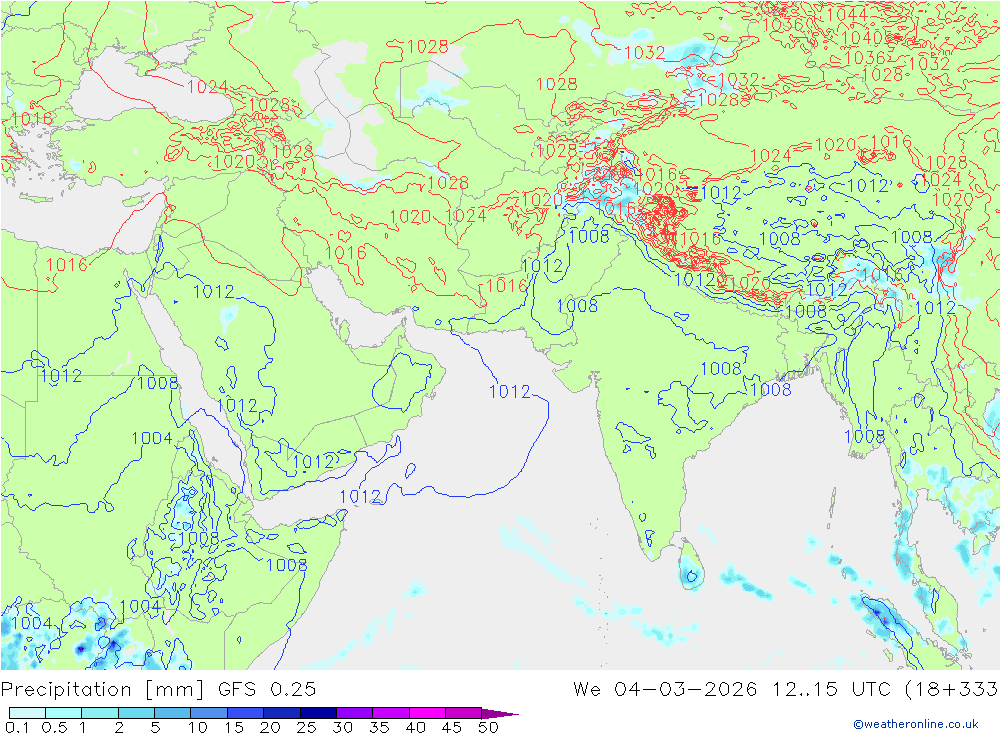Click the legend value '0.5'

click(54, 727)
